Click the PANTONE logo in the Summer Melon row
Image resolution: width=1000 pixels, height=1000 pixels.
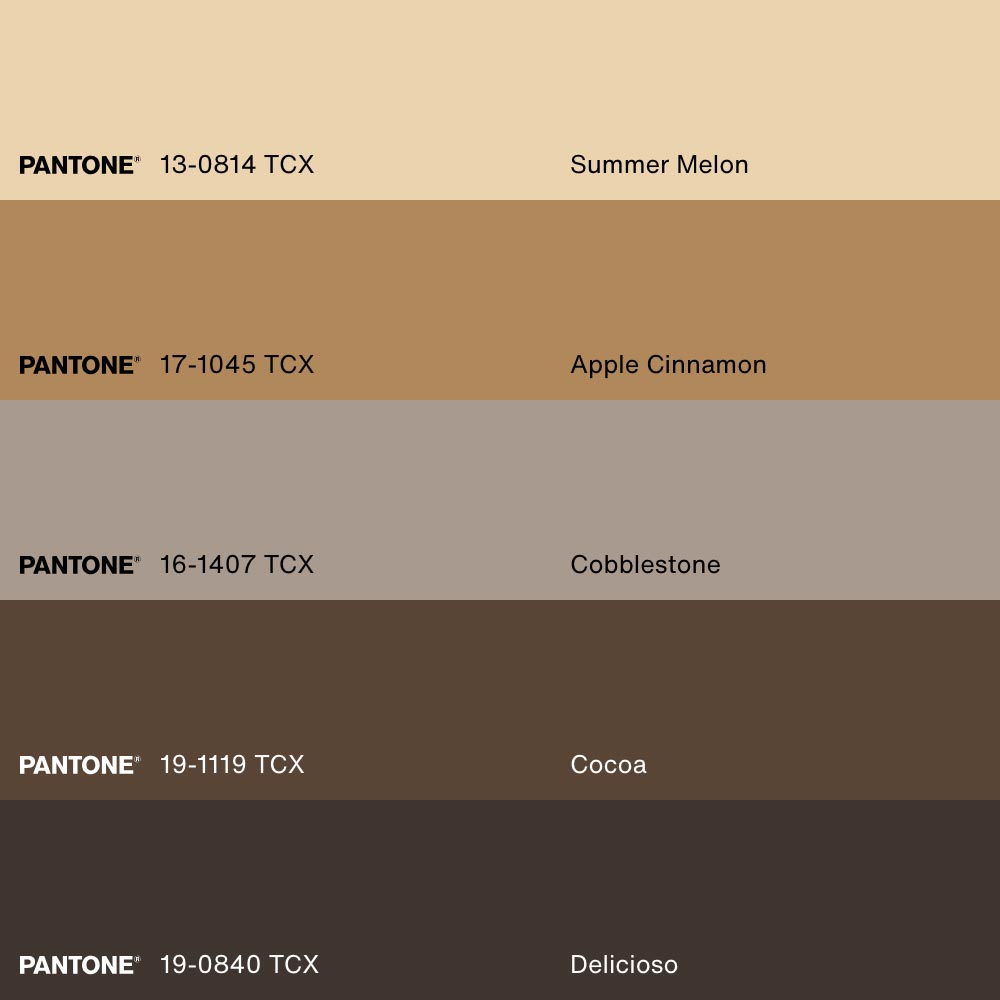[x=79, y=165]
